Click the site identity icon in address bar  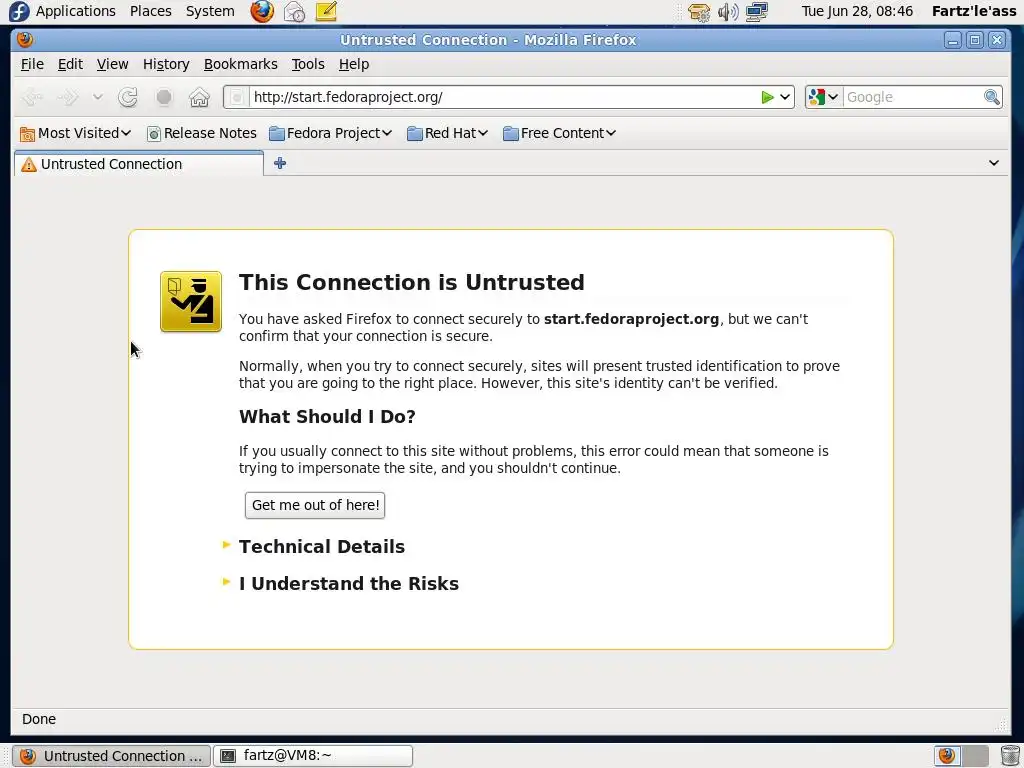click(x=237, y=97)
